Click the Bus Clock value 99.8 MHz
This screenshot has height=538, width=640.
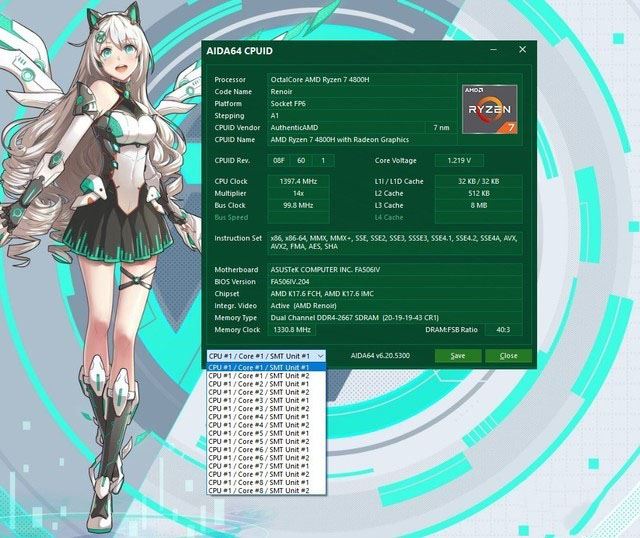(298, 205)
